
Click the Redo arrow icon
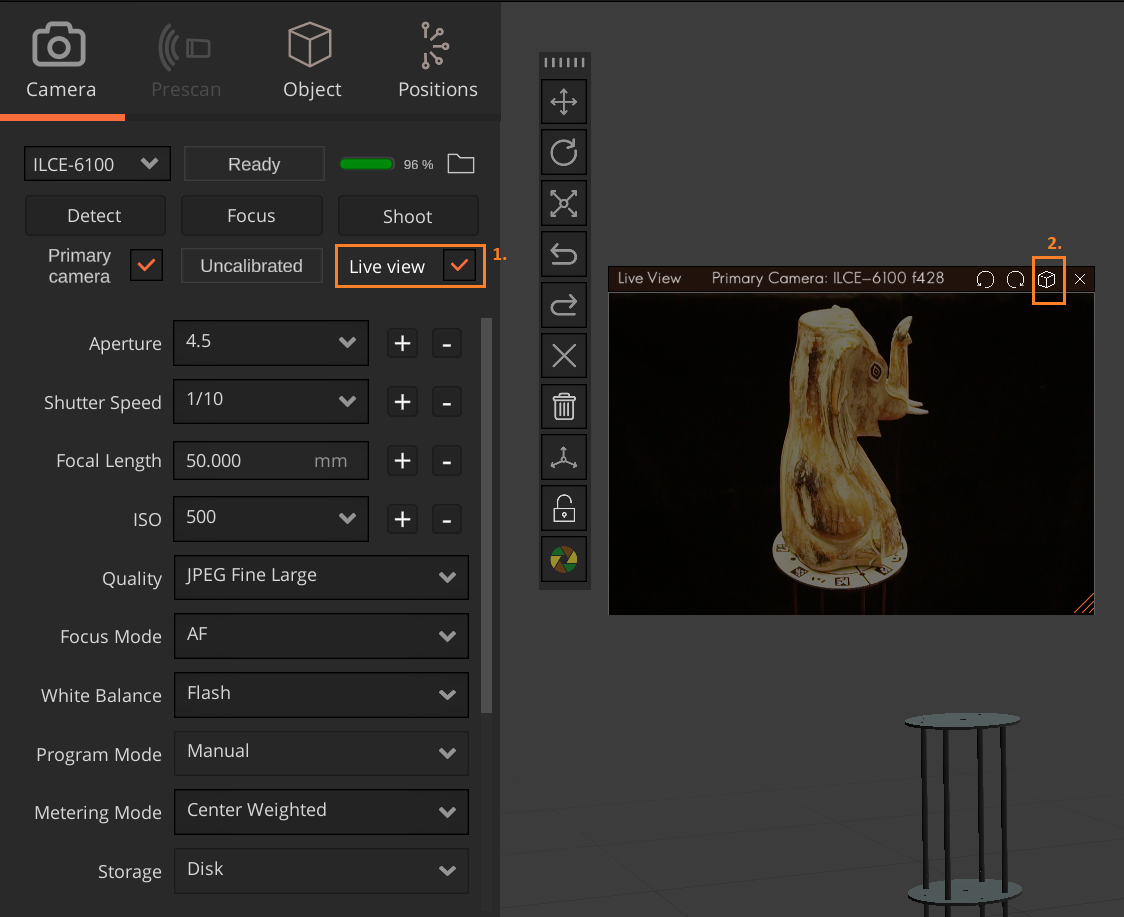coord(564,305)
